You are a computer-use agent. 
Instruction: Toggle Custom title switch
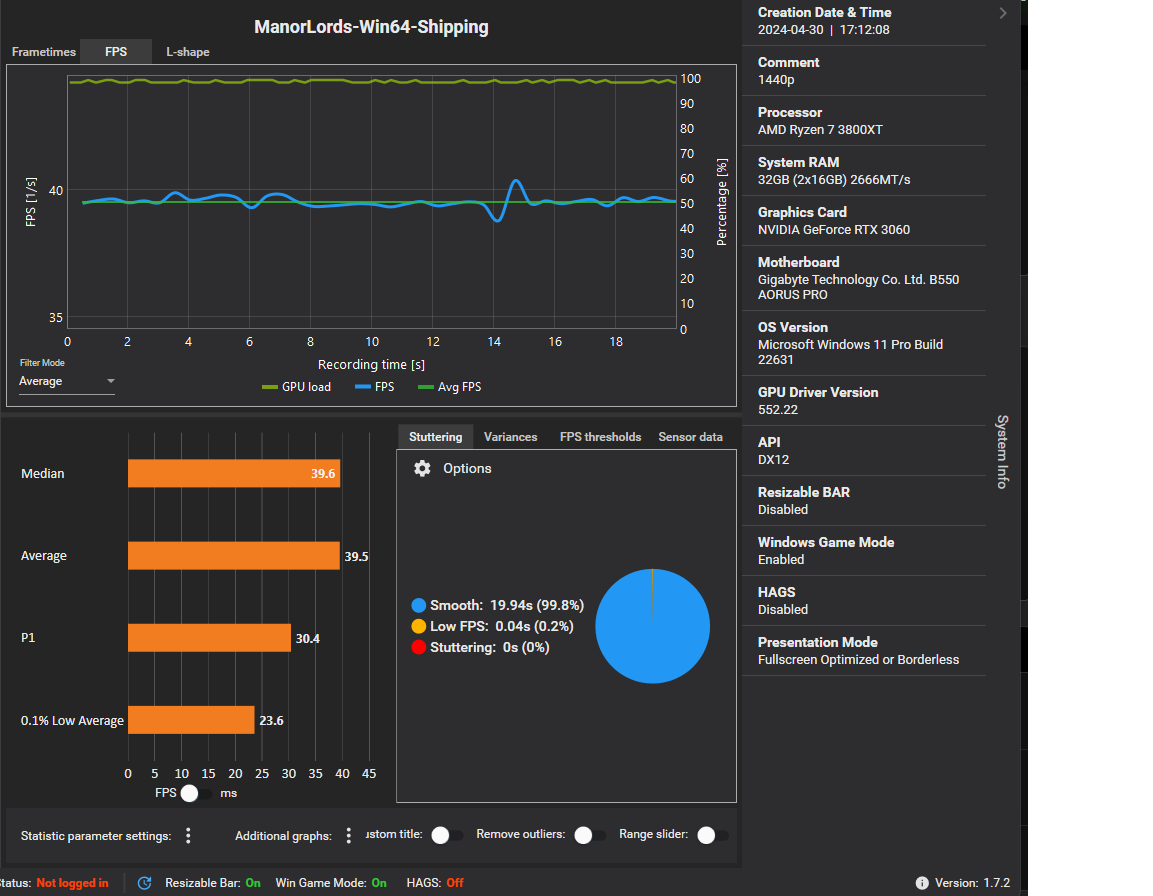coord(447,835)
